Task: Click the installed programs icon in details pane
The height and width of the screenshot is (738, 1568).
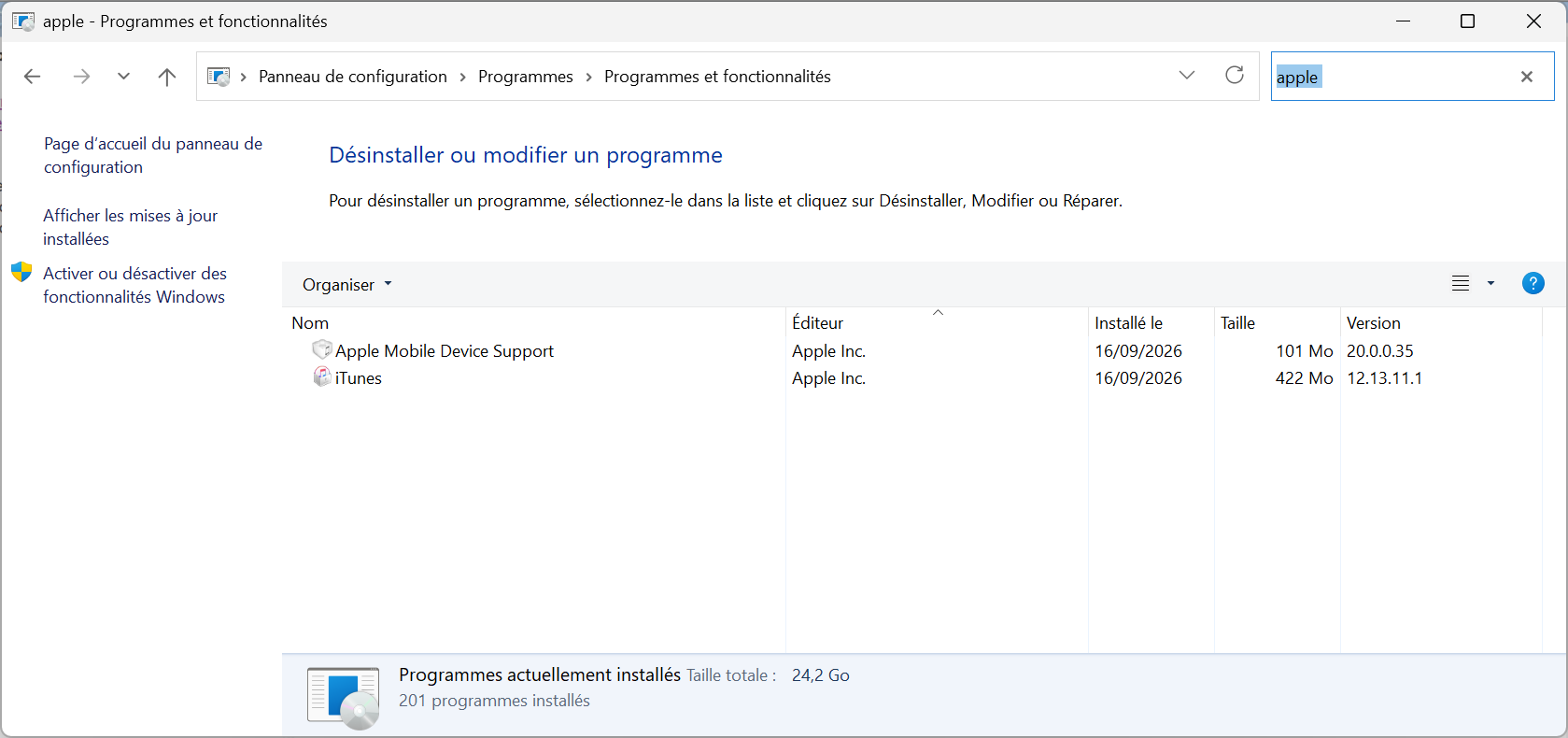Action: click(344, 697)
